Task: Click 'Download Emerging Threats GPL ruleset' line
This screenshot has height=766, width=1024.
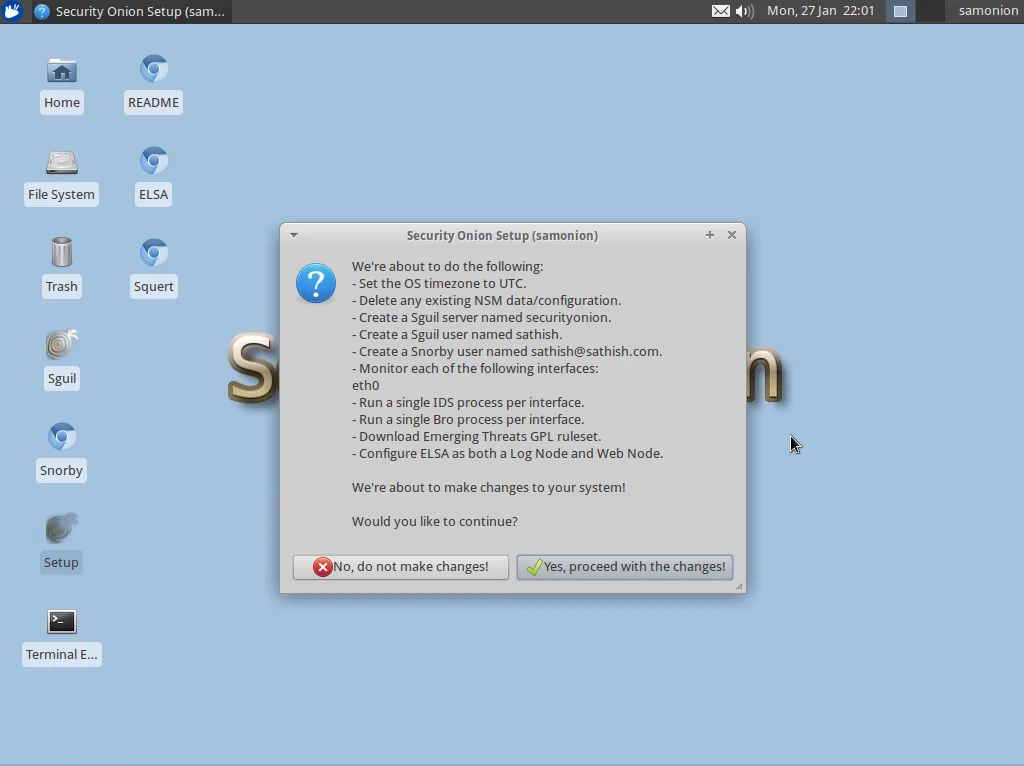Action: [477, 436]
